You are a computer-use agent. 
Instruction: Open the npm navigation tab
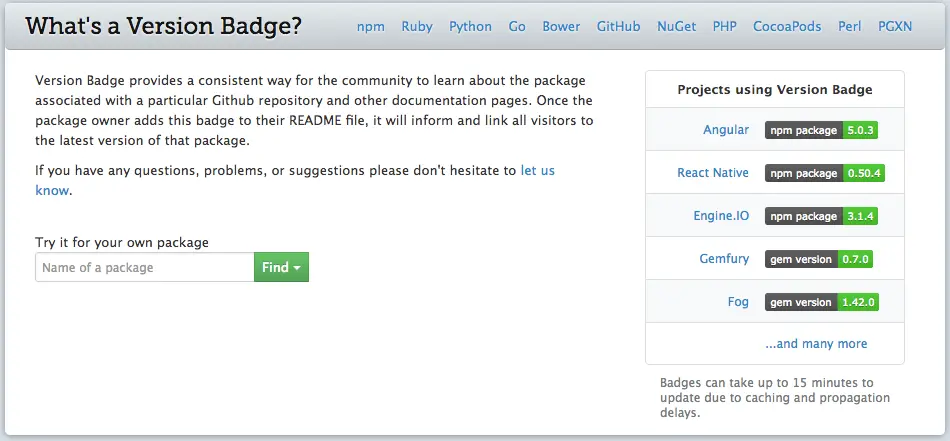point(371,26)
